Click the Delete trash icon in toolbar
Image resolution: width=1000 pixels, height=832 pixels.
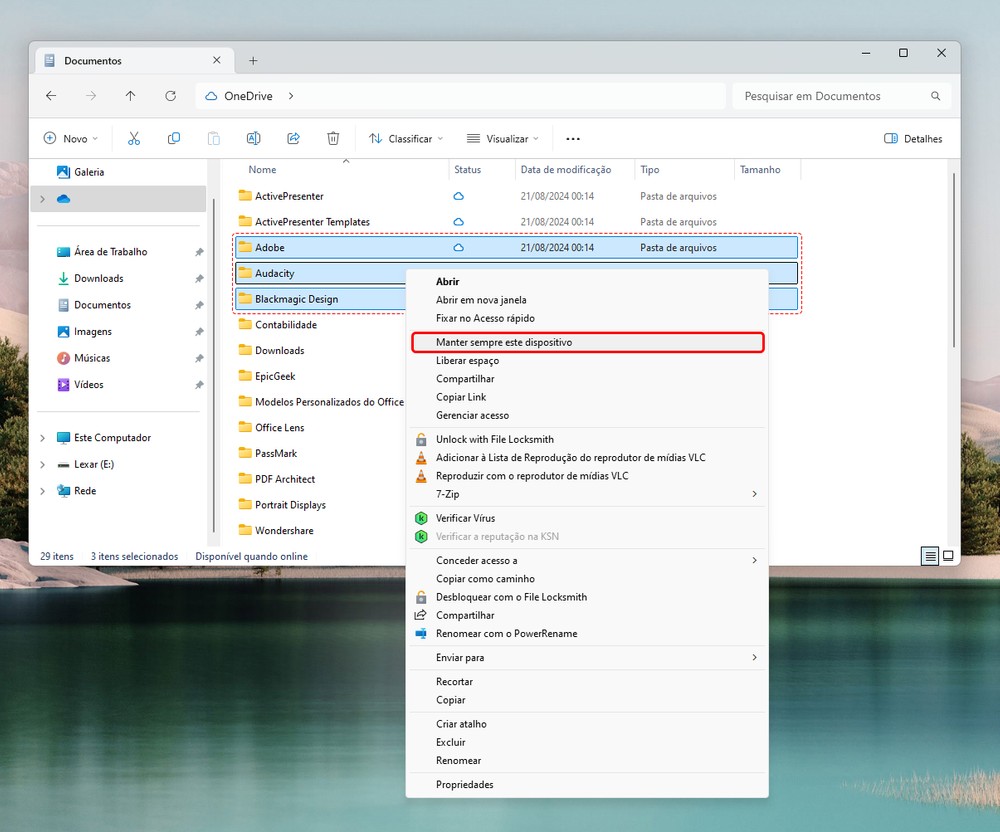(x=334, y=139)
